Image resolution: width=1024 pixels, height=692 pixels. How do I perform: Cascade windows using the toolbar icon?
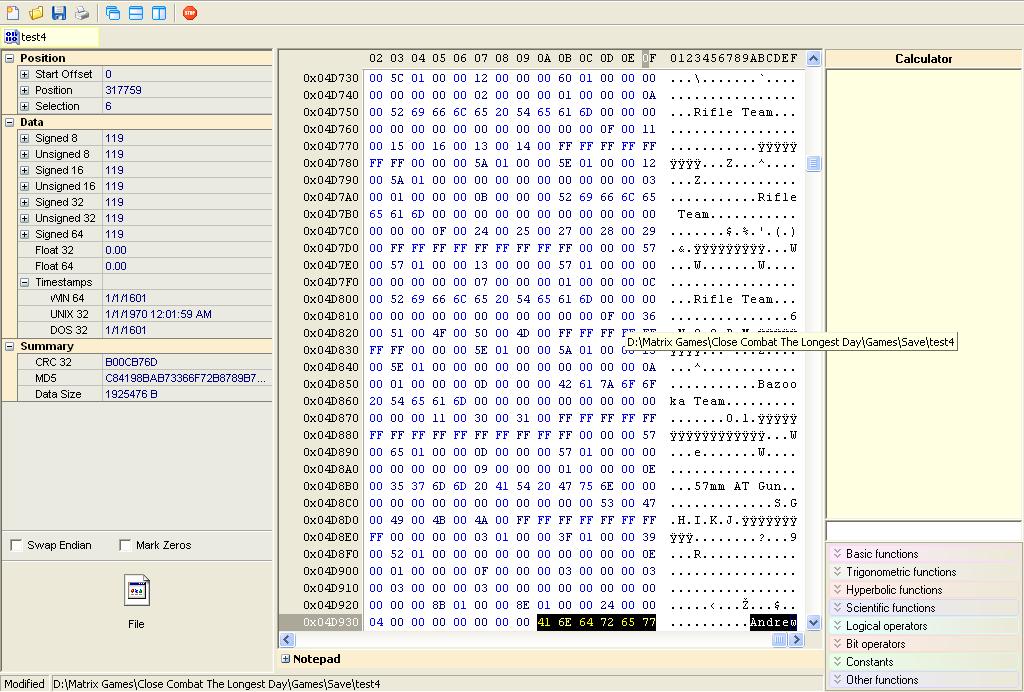113,12
